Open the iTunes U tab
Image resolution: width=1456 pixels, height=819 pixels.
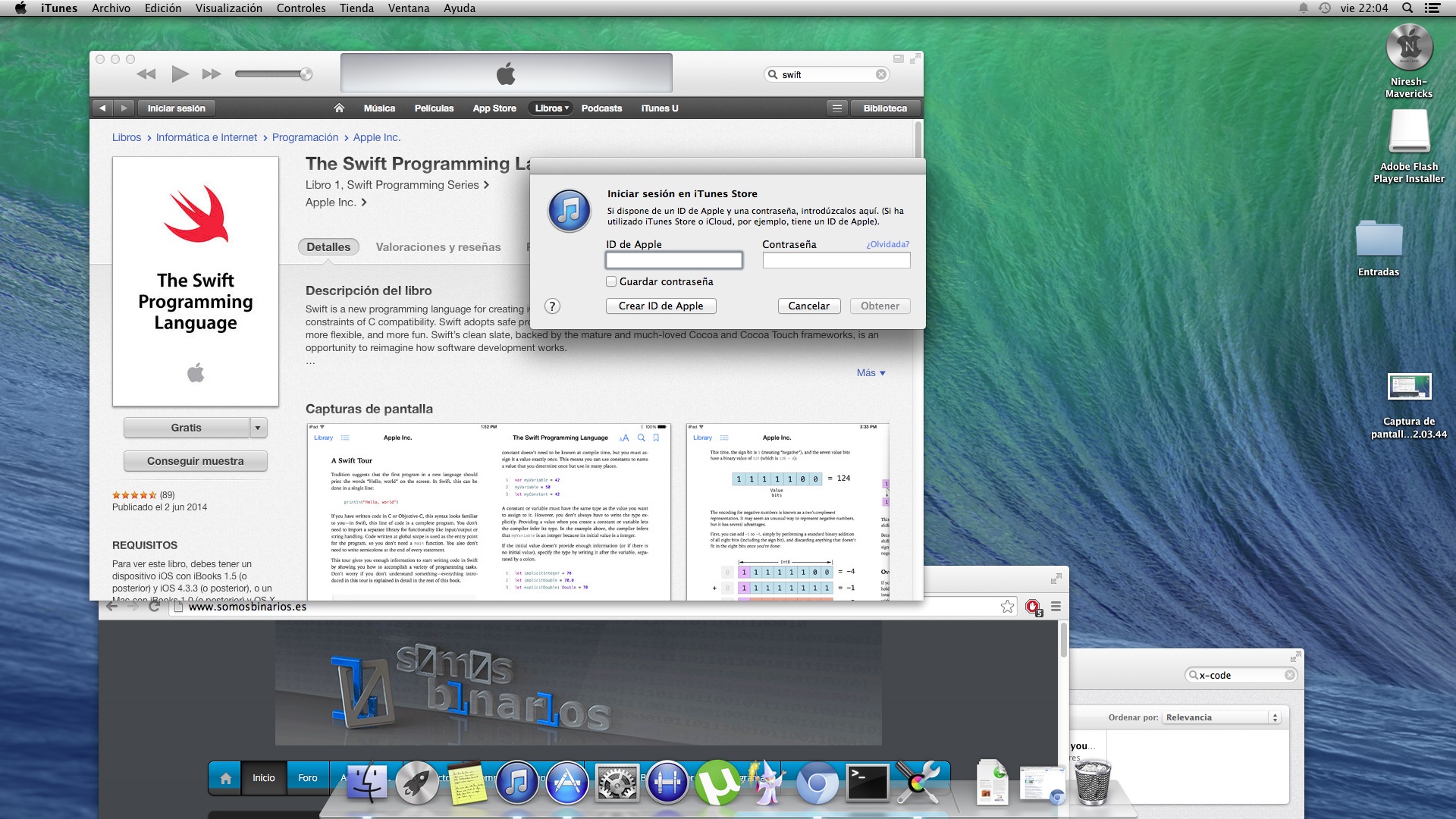[660, 108]
